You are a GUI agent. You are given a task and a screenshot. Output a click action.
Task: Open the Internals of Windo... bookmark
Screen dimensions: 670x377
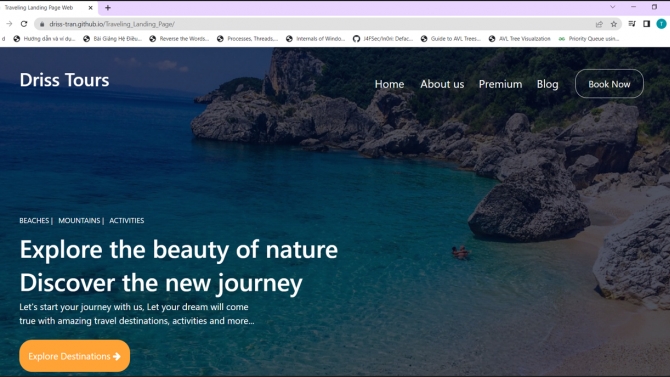click(316, 38)
